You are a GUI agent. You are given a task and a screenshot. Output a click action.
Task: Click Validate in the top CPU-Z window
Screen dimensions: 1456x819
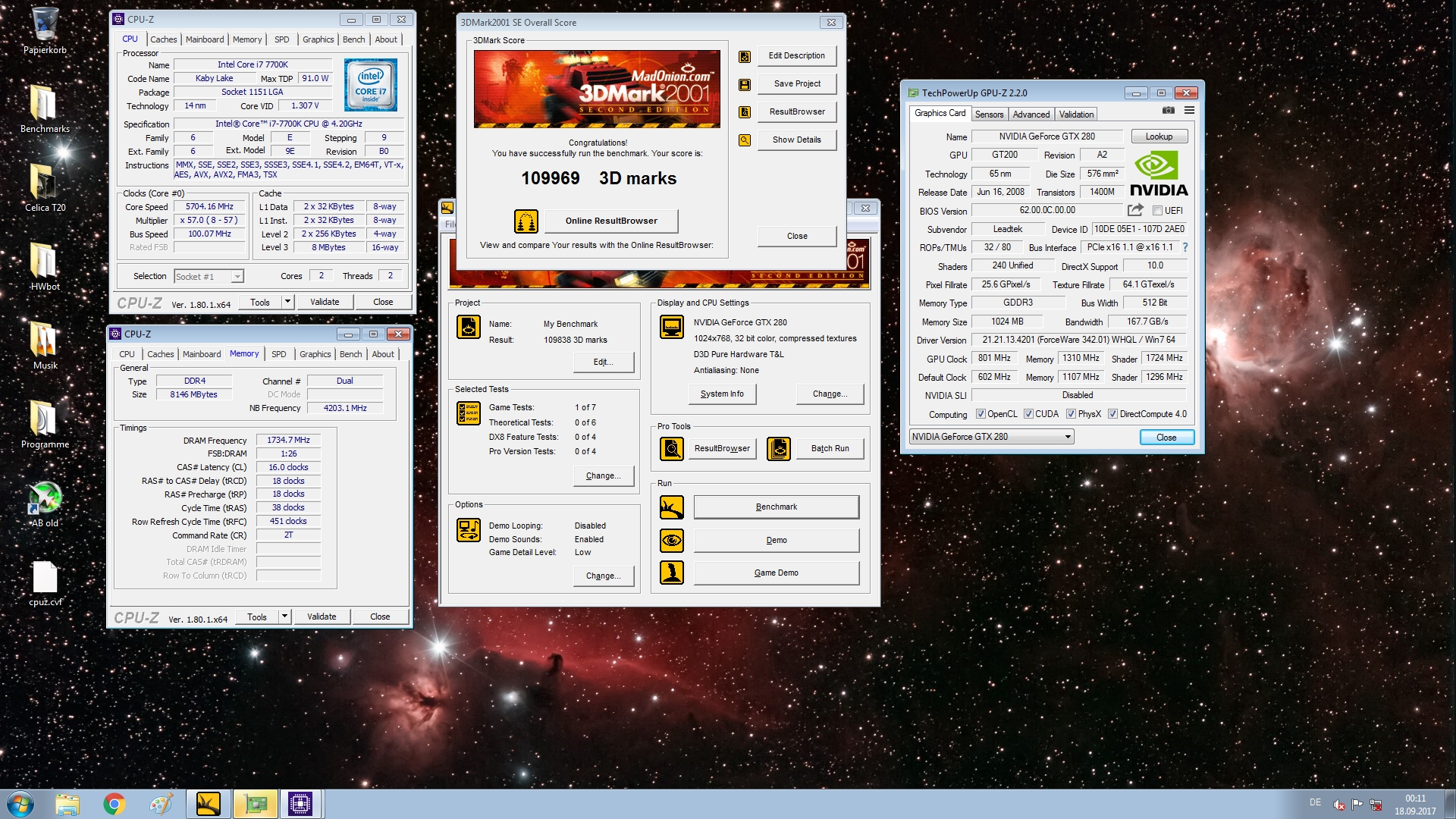click(x=325, y=302)
